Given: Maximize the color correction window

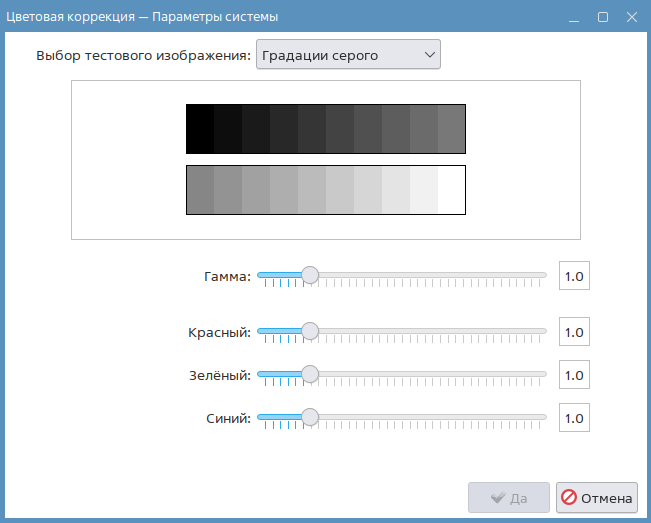Looking at the screenshot, I should [x=603, y=17].
